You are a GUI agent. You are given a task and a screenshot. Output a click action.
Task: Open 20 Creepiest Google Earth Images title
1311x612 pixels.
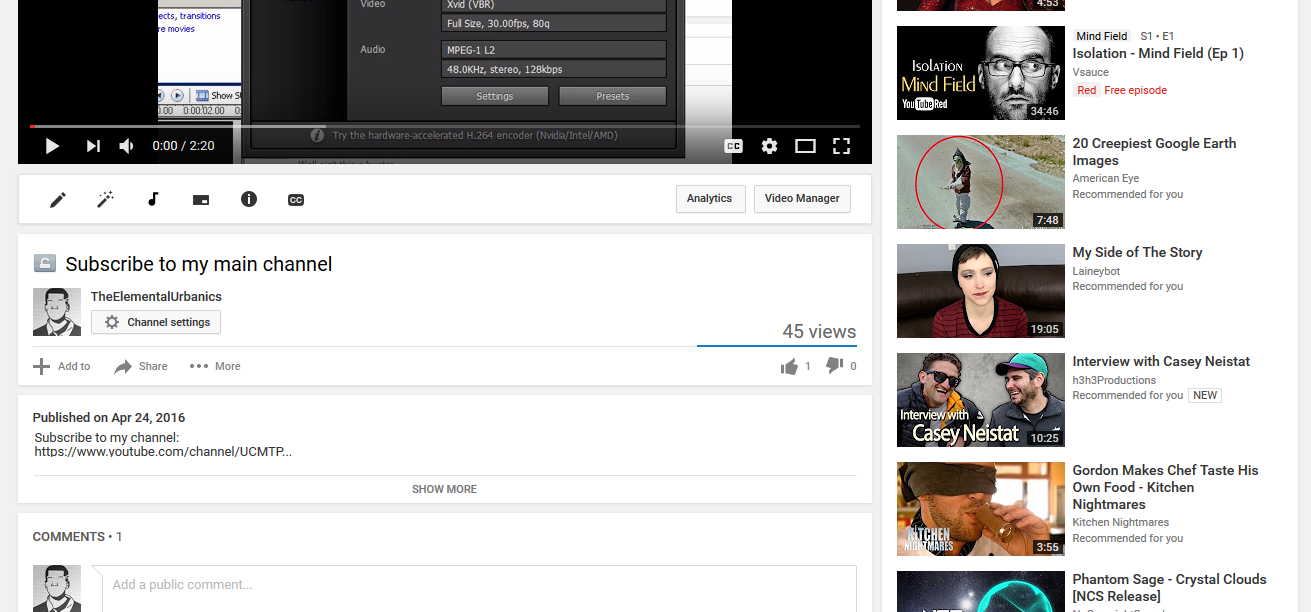click(1154, 152)
